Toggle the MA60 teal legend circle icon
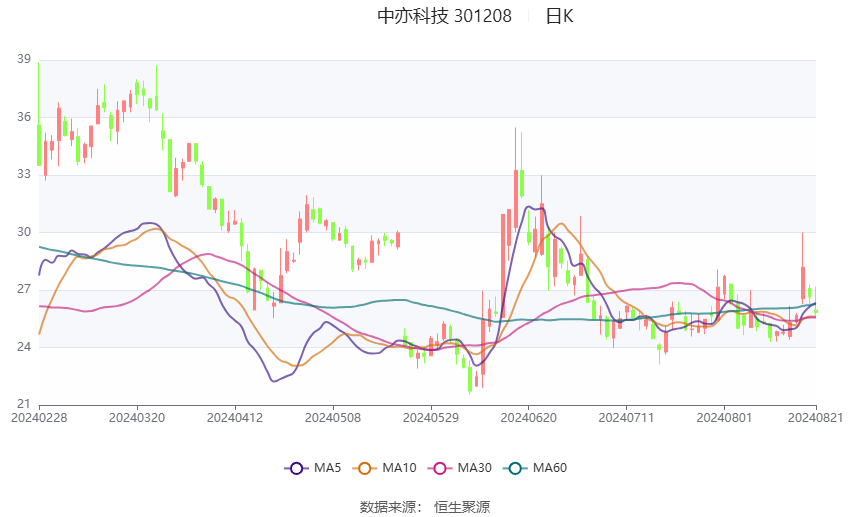This screenshot has width=850, height=517. pos(515,468)
